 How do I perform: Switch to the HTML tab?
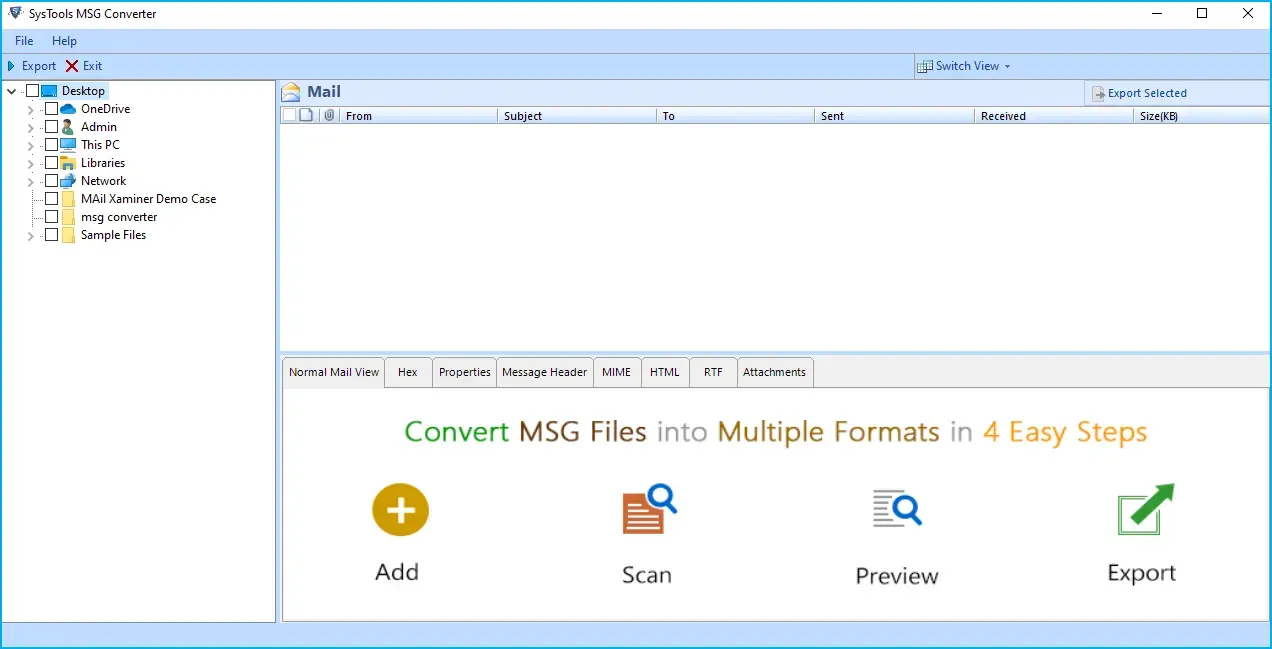(x=665, y=372)
